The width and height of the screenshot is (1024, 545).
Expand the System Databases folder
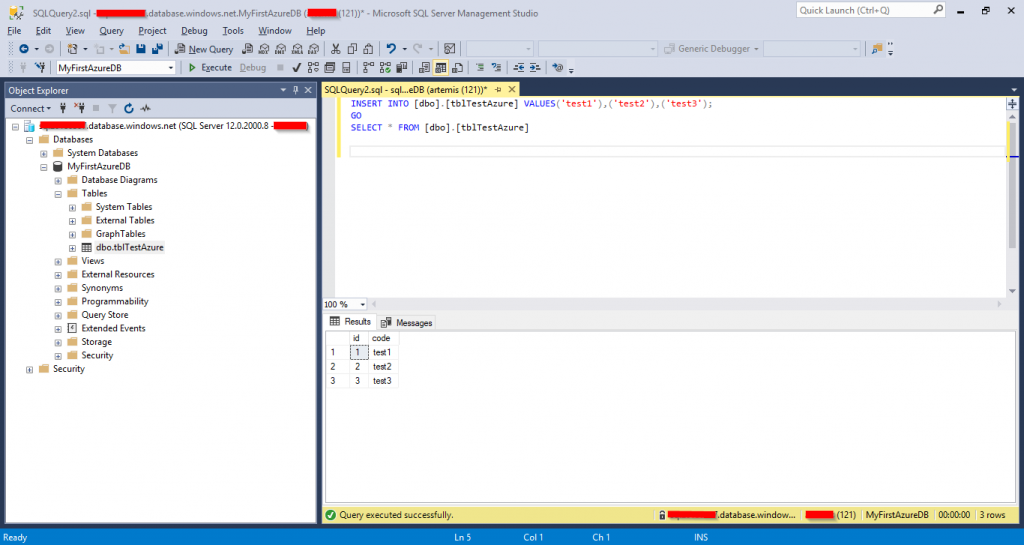click(x=44, y=153)
